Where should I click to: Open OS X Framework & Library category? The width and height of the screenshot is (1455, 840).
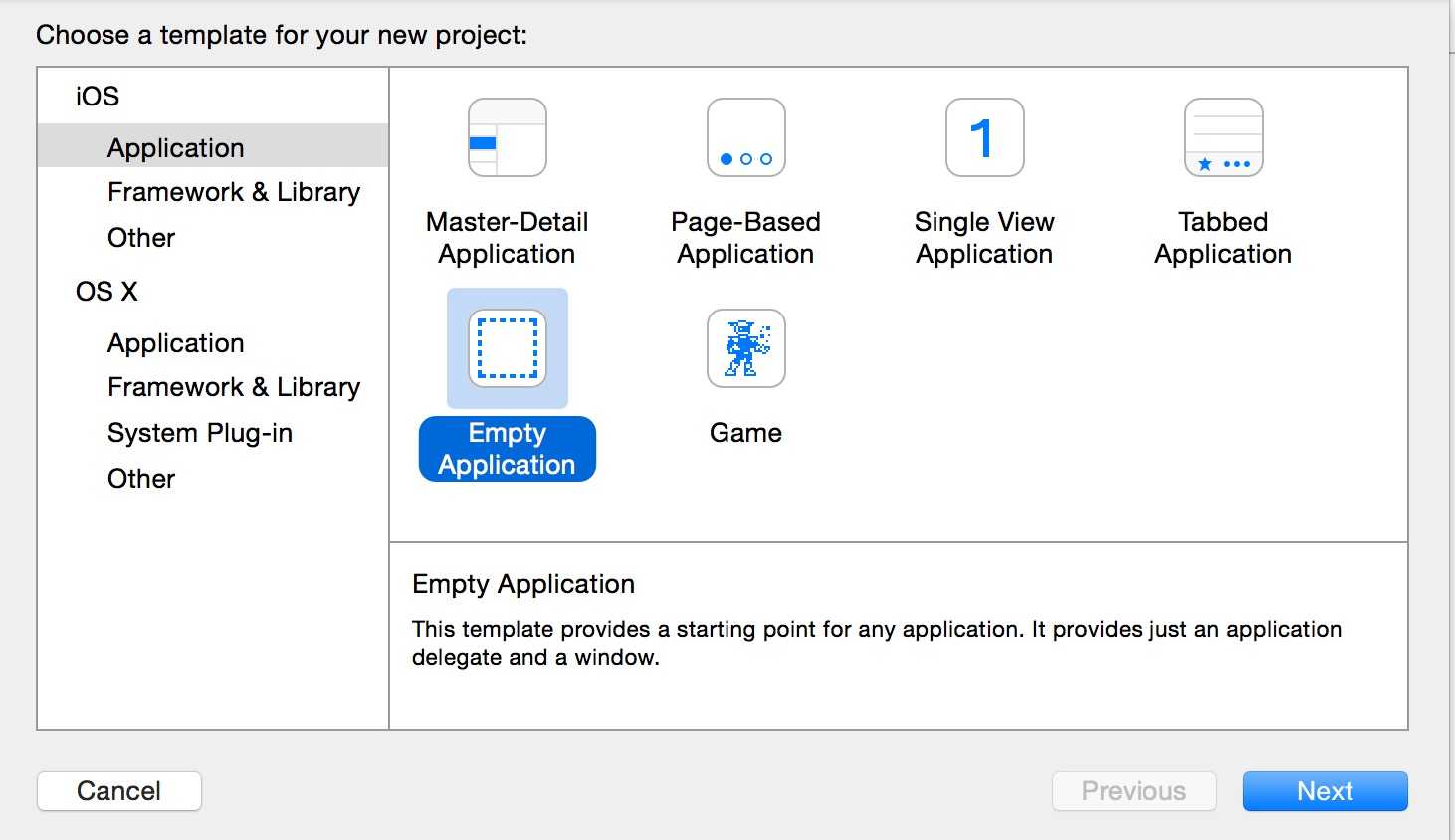pos(234,387)
